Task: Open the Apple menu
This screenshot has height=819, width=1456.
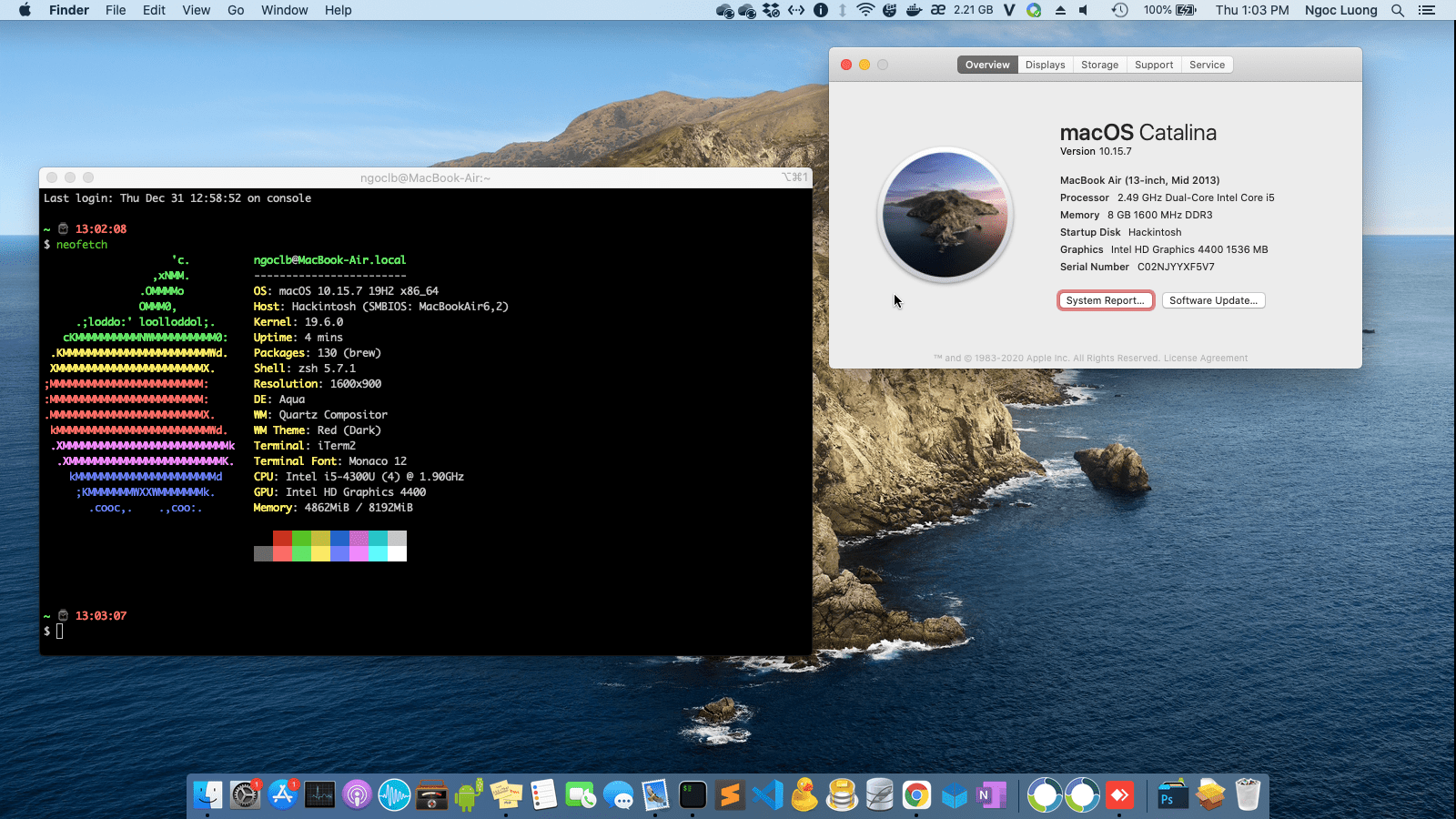Action: (25, 10)
